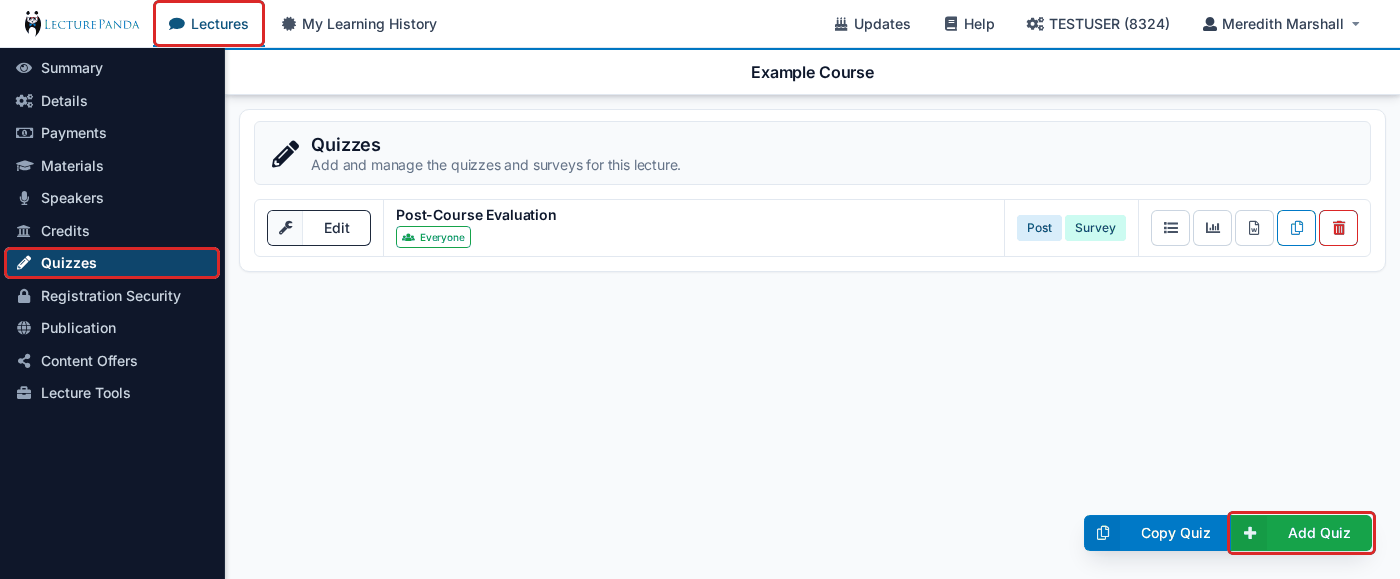Click the wrench icon beside Edit
The width and height of the screenshot is (1400, 579).
pyautogui.click(x=285, y=228)
